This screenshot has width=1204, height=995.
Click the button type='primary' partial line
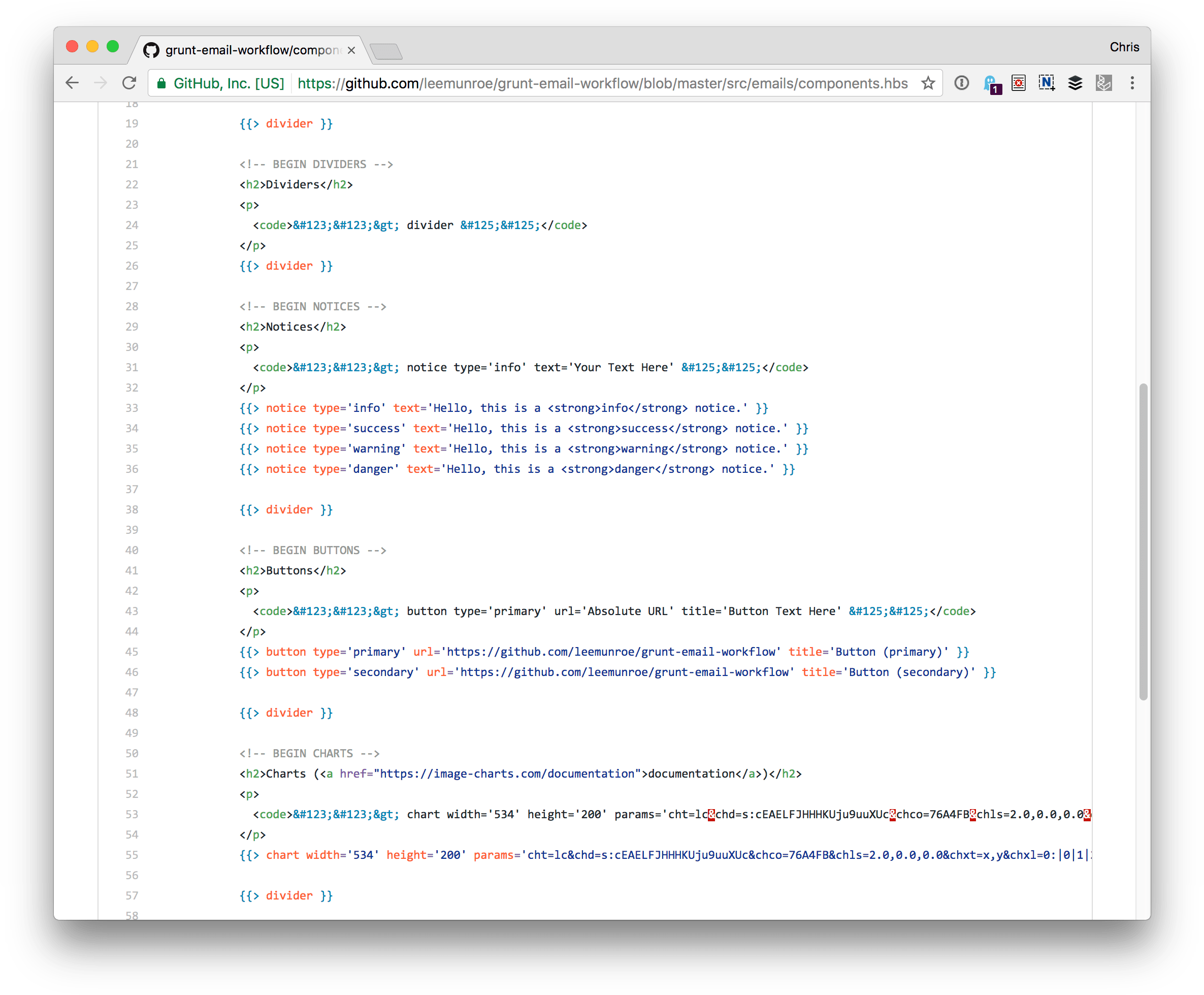(605, 652)
